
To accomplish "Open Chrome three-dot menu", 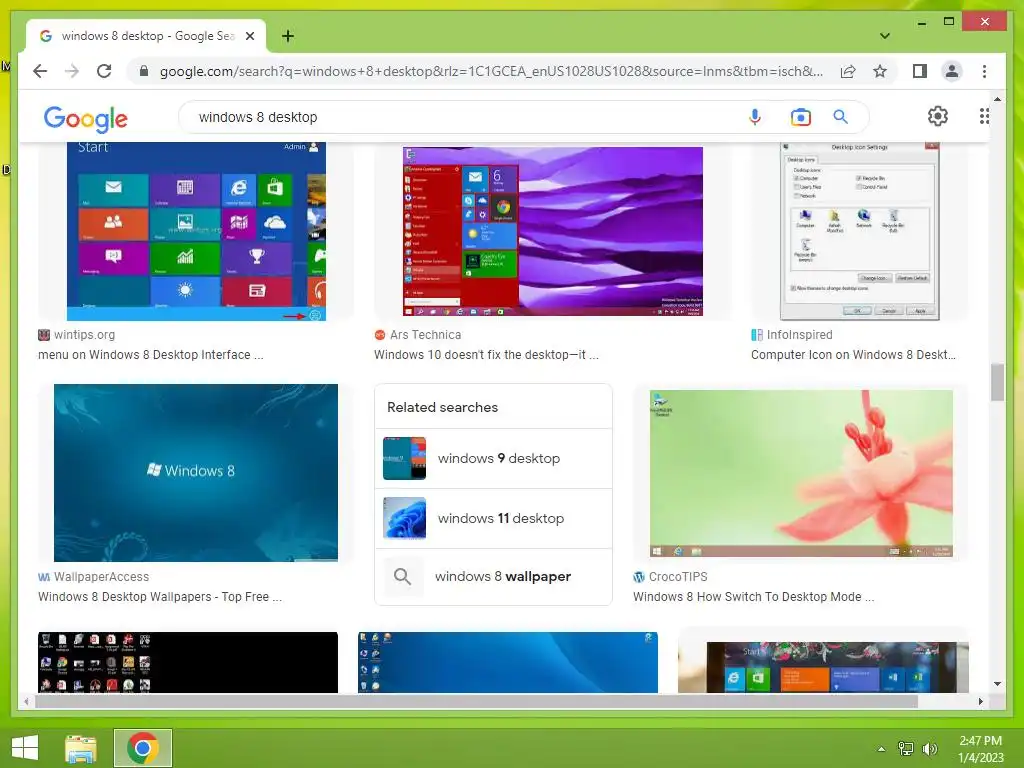I will point(984,71).
